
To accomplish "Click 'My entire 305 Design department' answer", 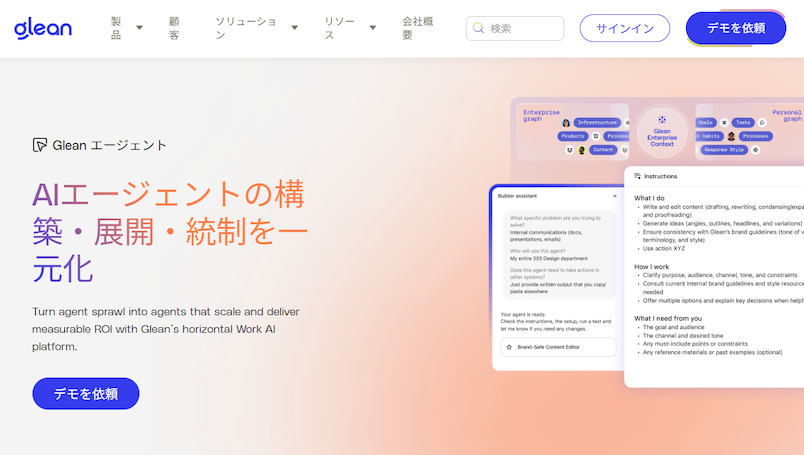I will (549, 259).
